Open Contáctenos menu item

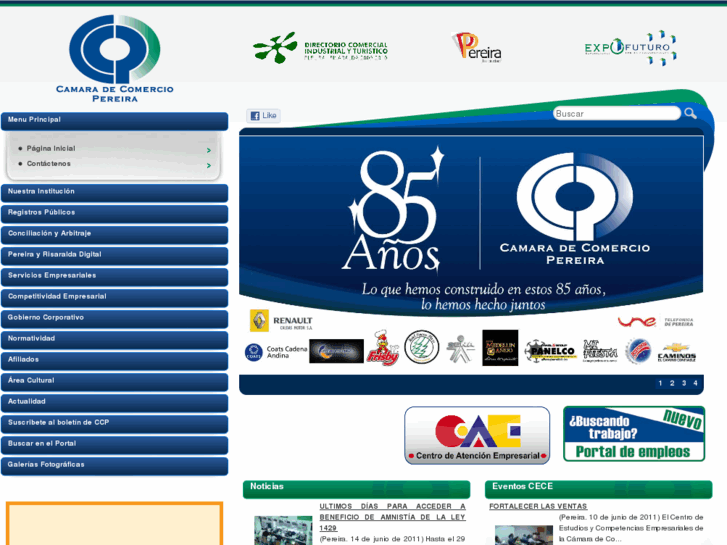(x=49, y=164)
